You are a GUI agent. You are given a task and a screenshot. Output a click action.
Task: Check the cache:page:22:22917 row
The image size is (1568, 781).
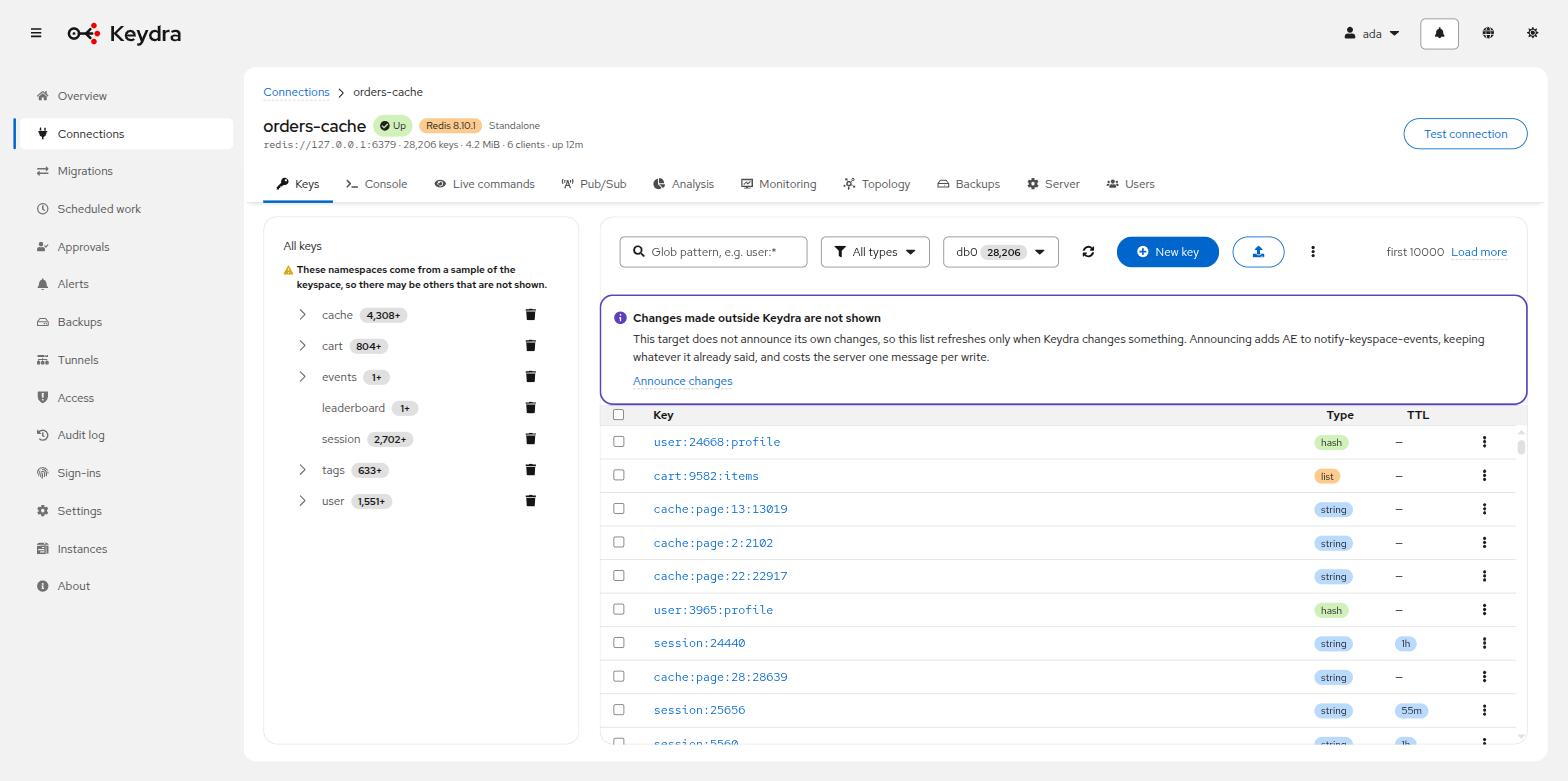click(x=618, y=575)
